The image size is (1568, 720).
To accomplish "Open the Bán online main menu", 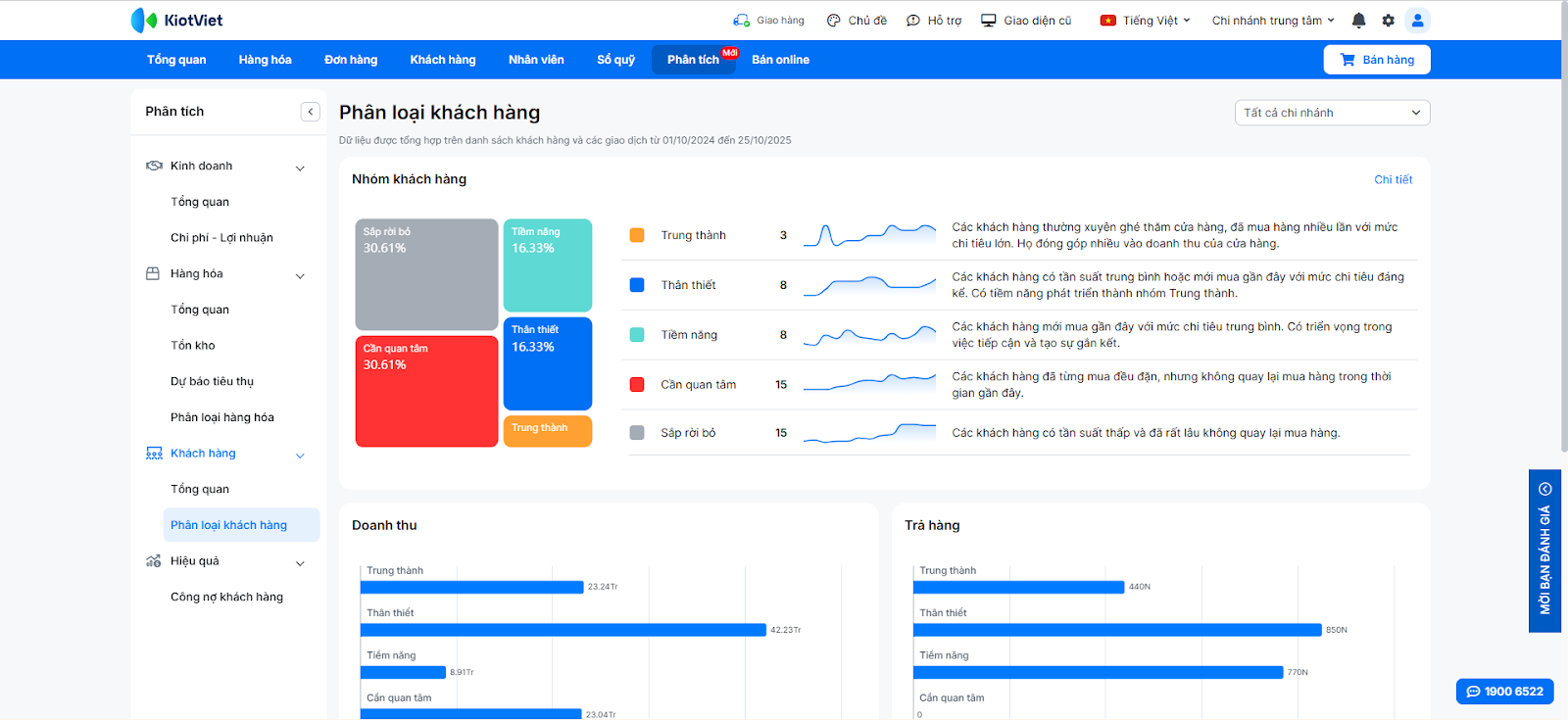I will pos(781,60).
